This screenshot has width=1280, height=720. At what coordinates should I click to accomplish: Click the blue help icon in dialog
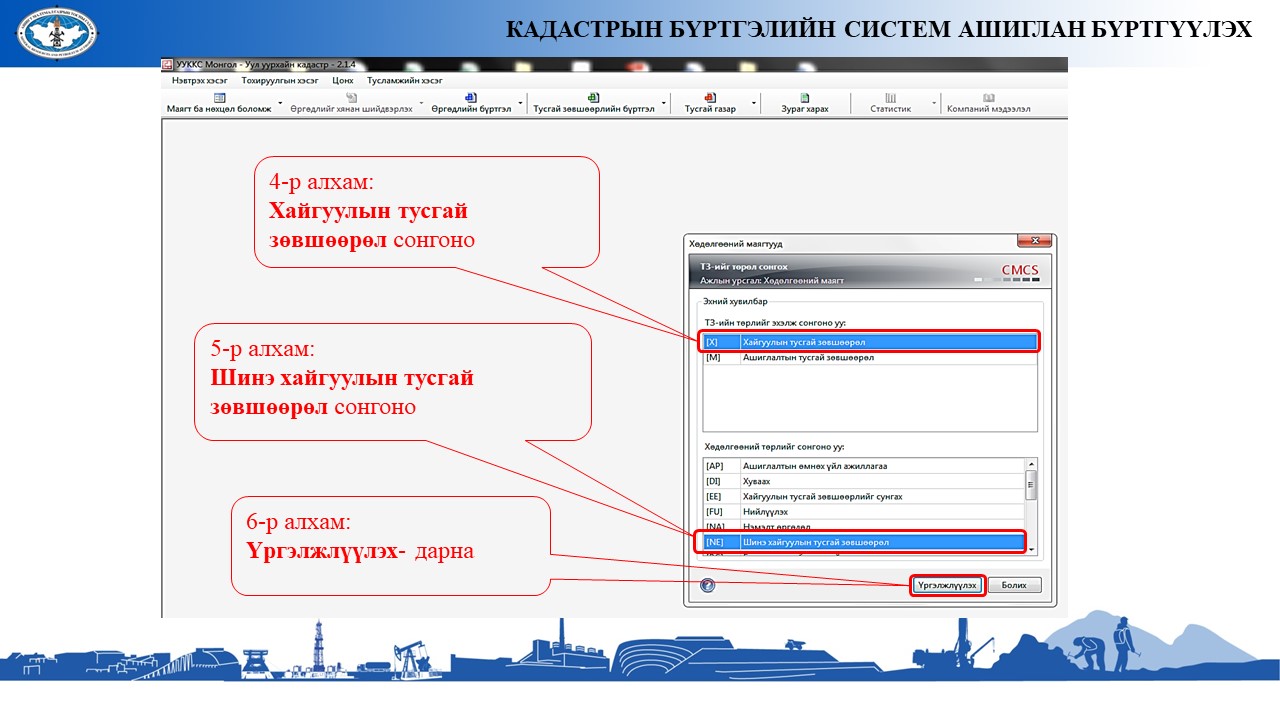click(x=708, y=585)
